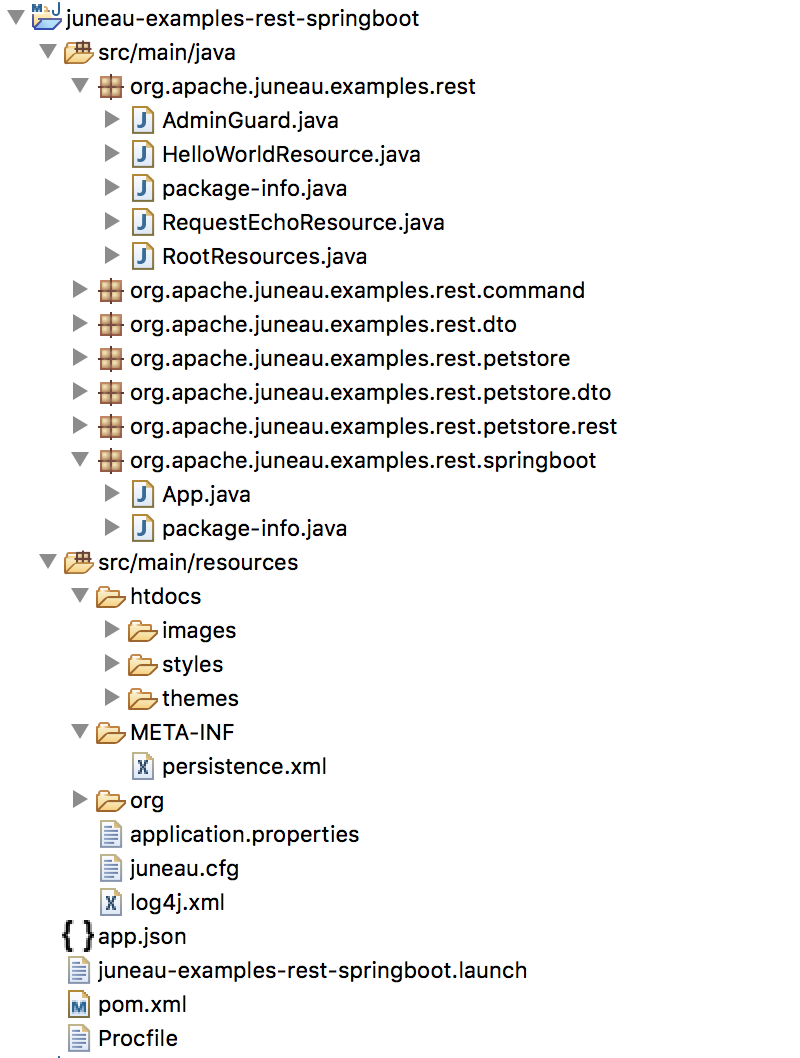Click the Maven icon beside pom.xml
This screenshot has height=1058, width=800.
tap(79, 1005)
